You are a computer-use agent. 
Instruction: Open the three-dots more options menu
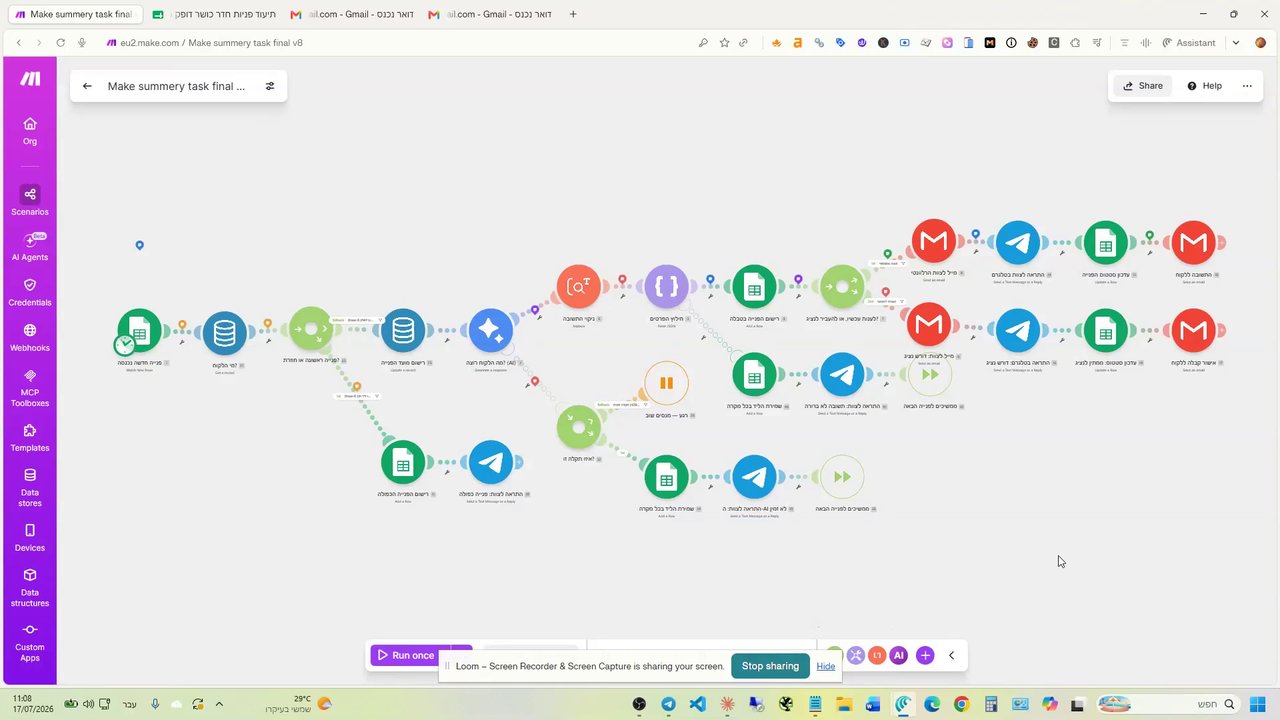(x=1247, y=86)
